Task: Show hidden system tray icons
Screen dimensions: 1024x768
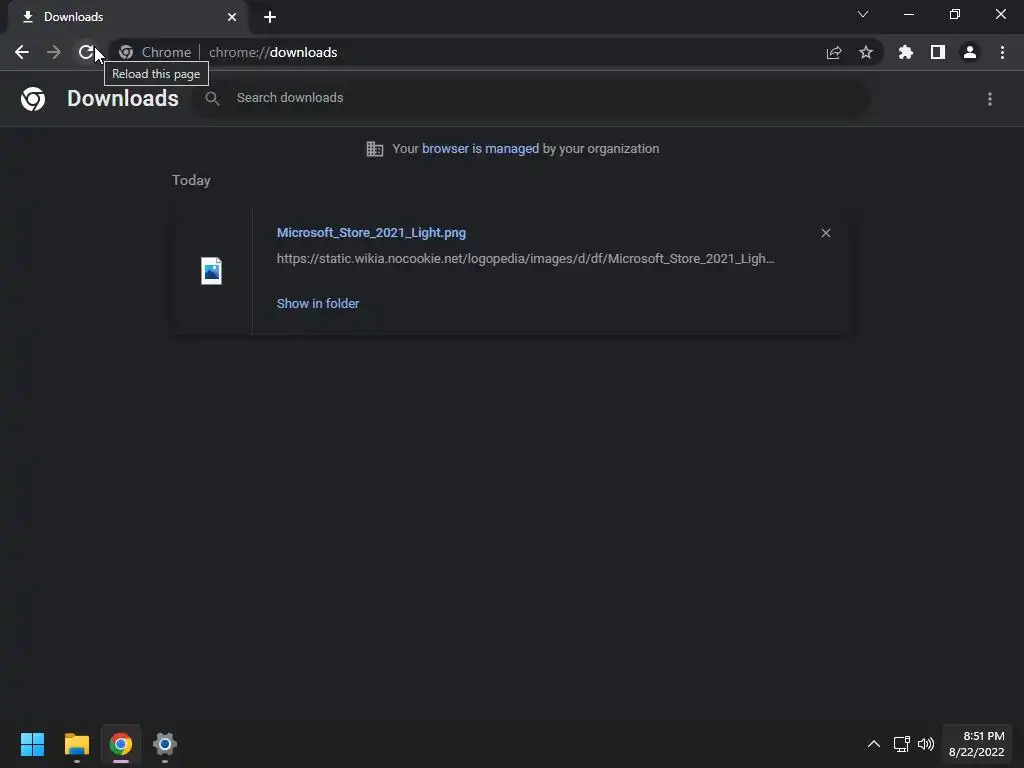Action: pyautogui.click(x=874, y=744)
